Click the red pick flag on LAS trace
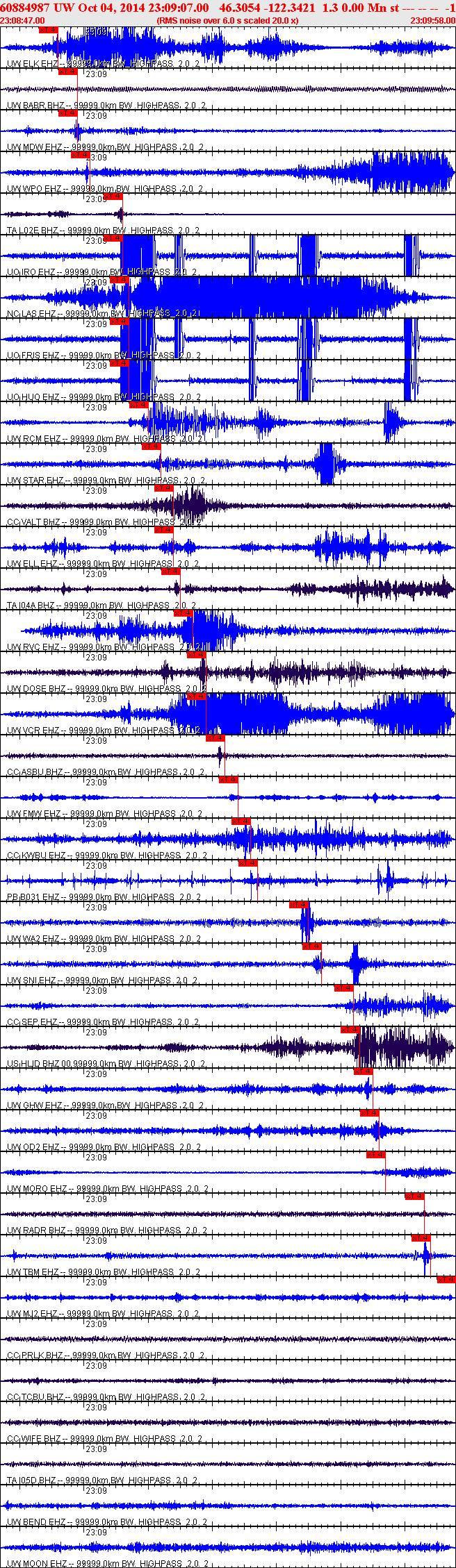The image size is (456, 1568). pos(119,280)
